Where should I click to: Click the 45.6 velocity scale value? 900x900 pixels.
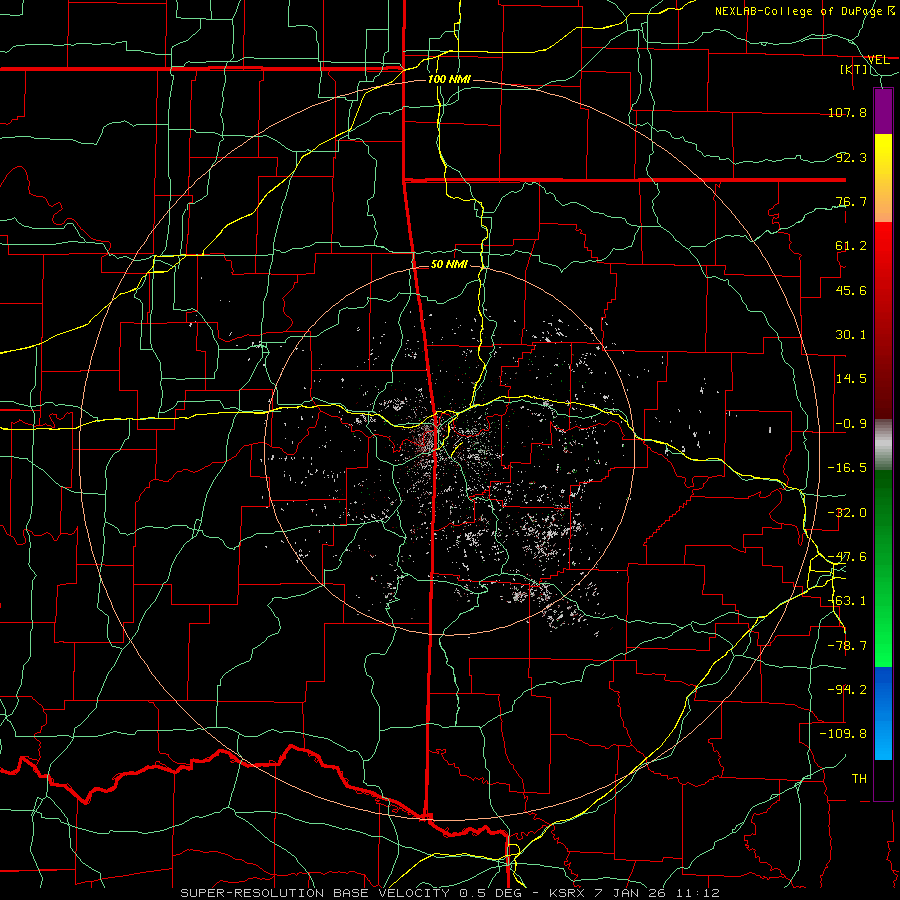pos(851,290)
